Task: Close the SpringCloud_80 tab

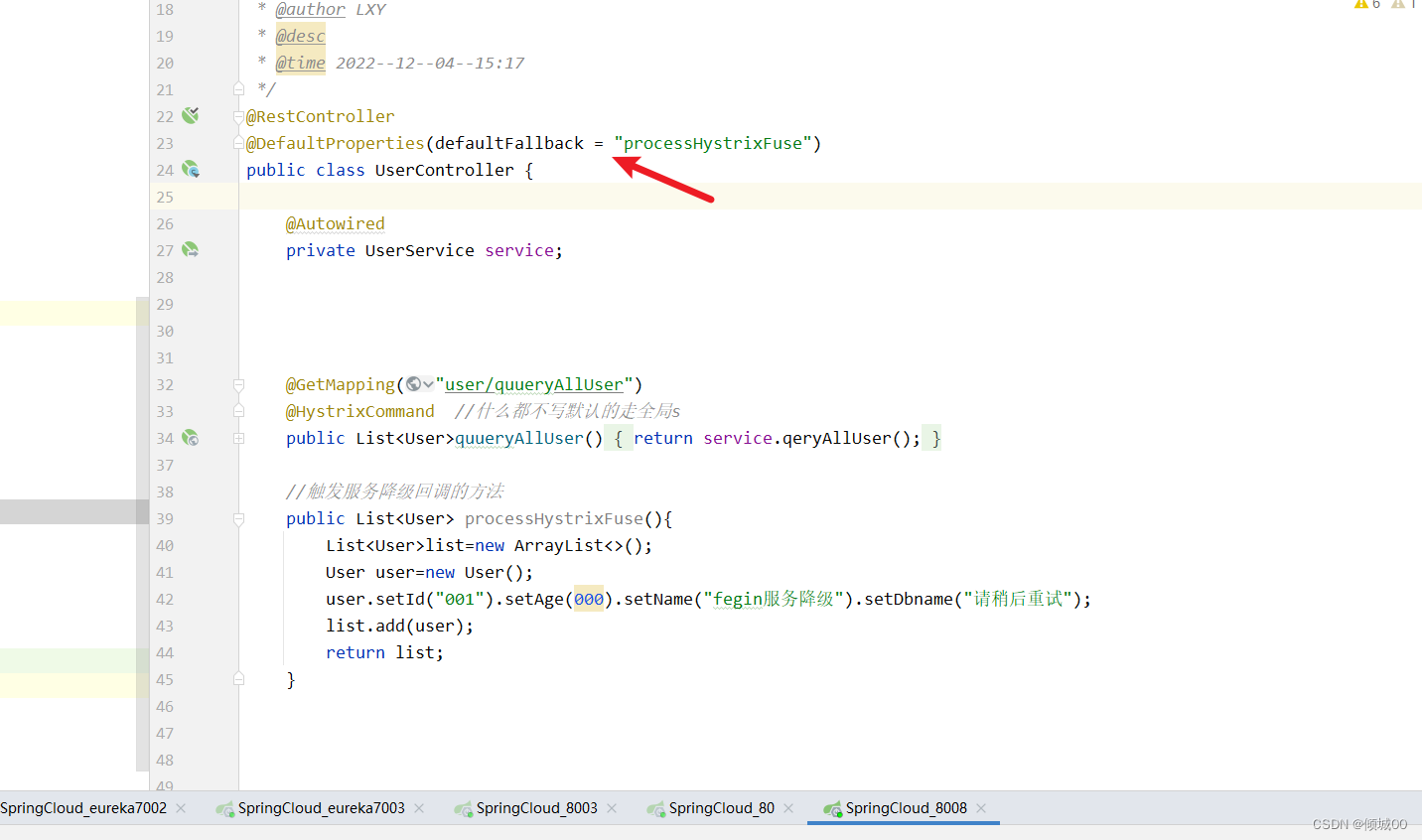Action: [788, 808]
